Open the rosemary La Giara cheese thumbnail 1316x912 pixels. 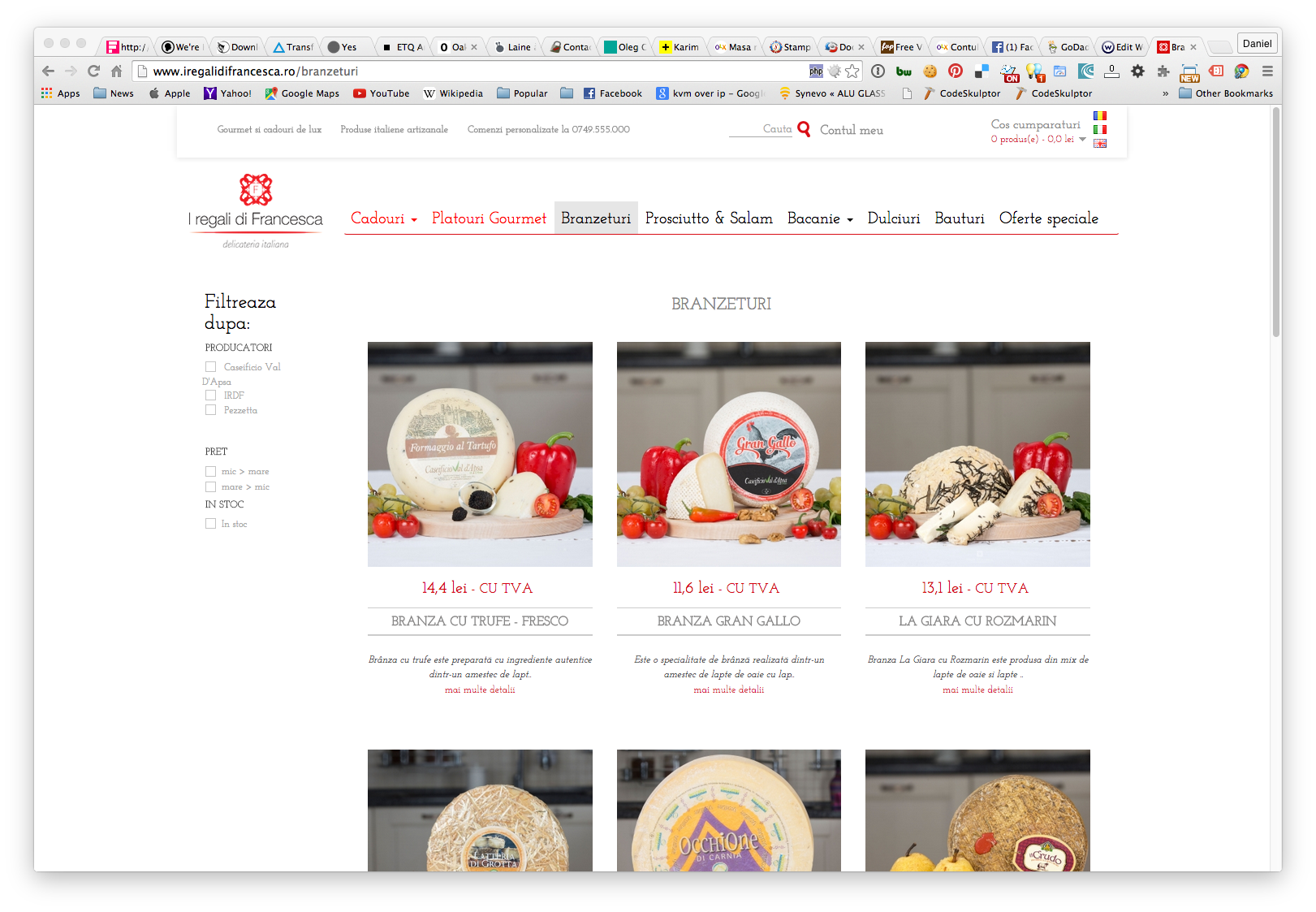[977, 454]
